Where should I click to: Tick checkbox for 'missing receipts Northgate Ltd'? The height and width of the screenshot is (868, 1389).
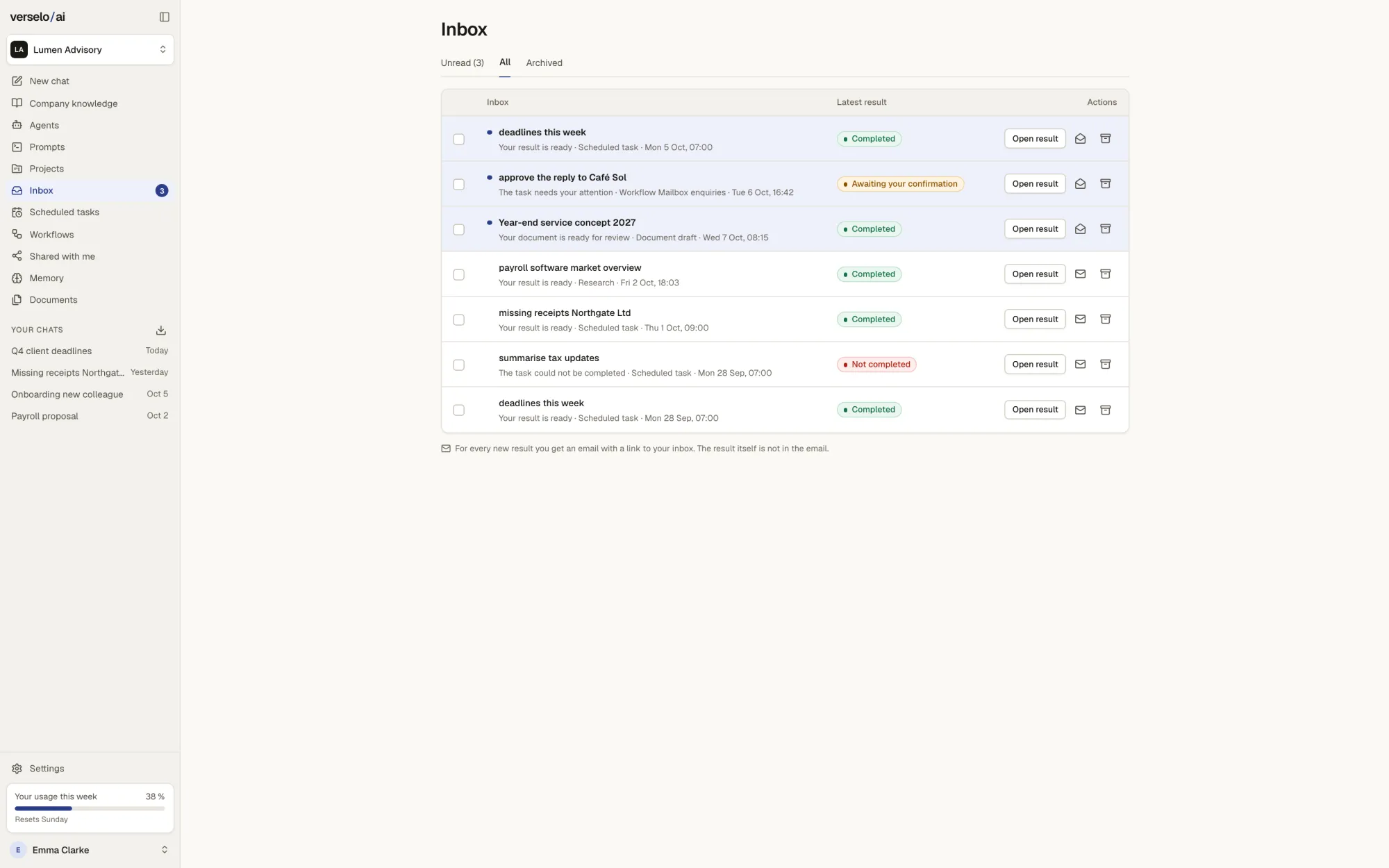[x=458, y=320]
